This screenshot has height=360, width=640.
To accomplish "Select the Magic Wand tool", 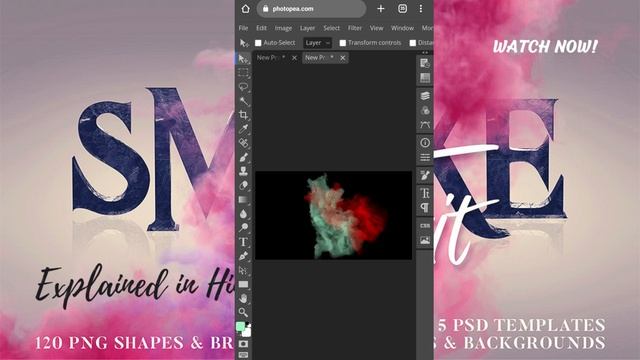I will (x=243, y=101).
